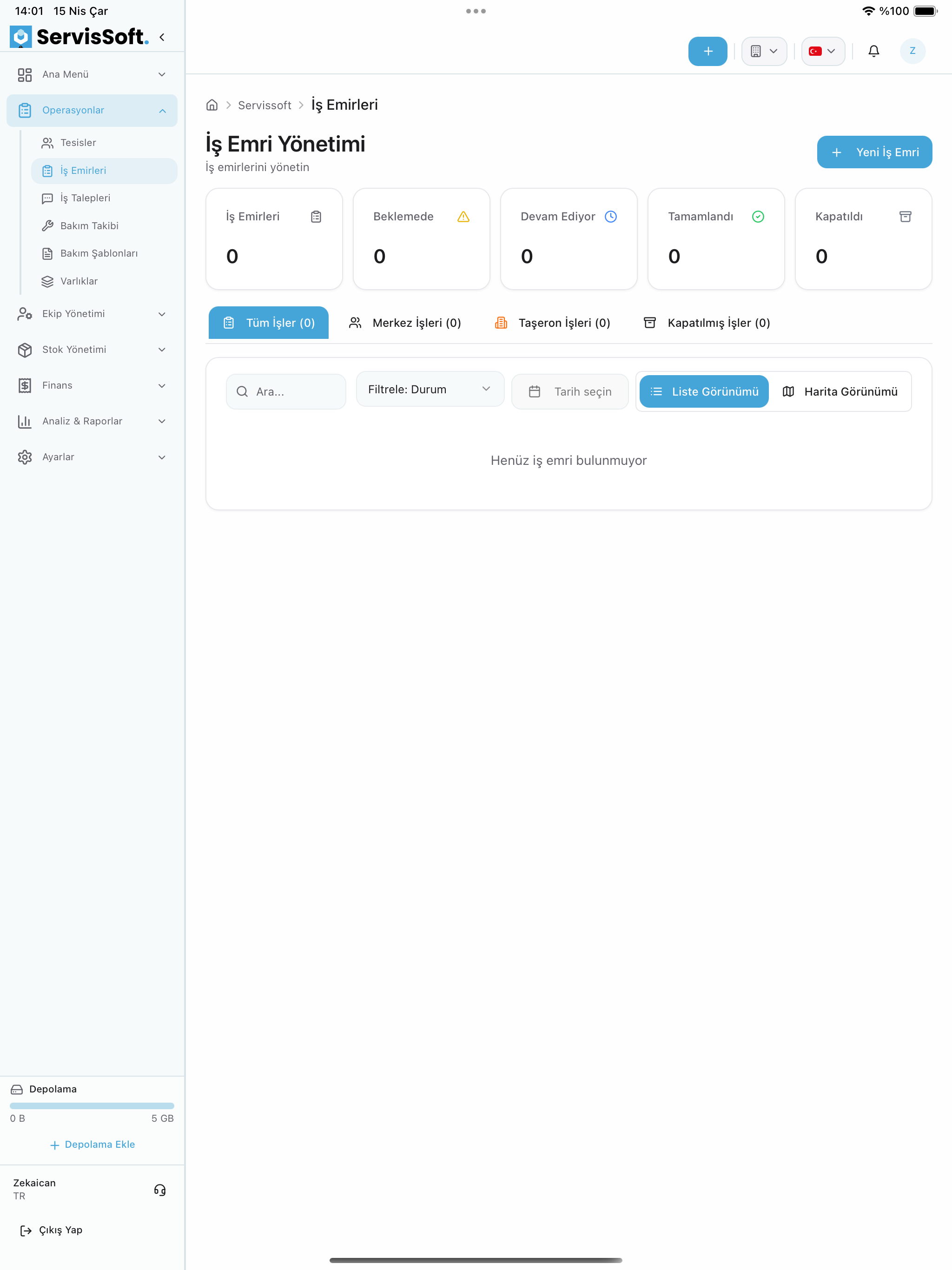
Task: Click the Ana Menü grid icon
Action: (x=25, y=75)
